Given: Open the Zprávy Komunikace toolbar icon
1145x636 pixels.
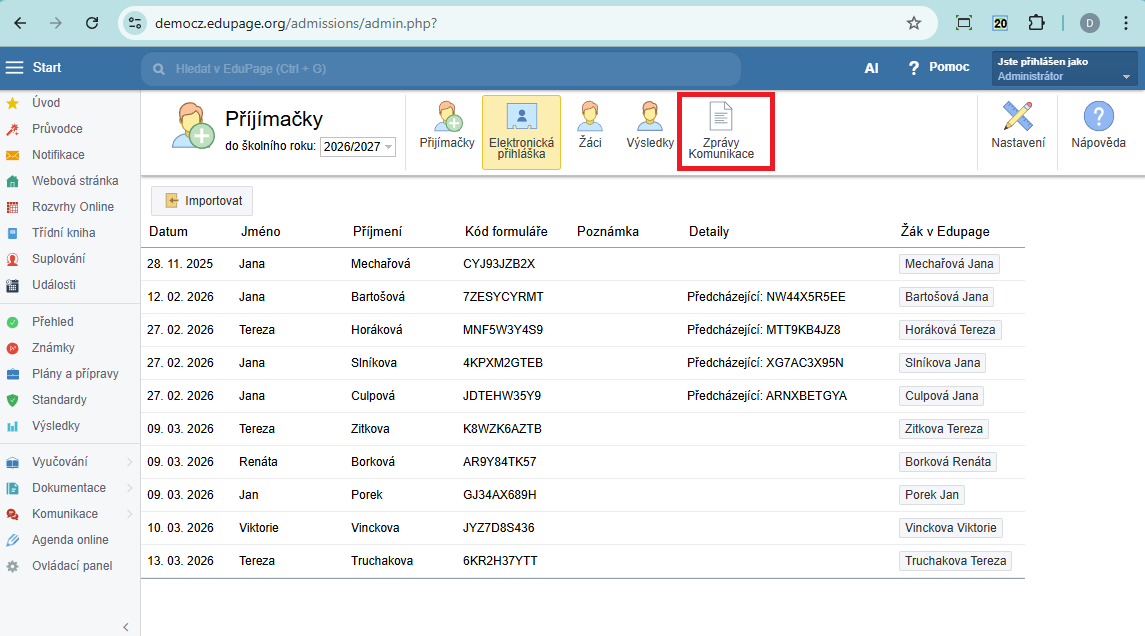Looking at the screenshot, I should 720,131.
